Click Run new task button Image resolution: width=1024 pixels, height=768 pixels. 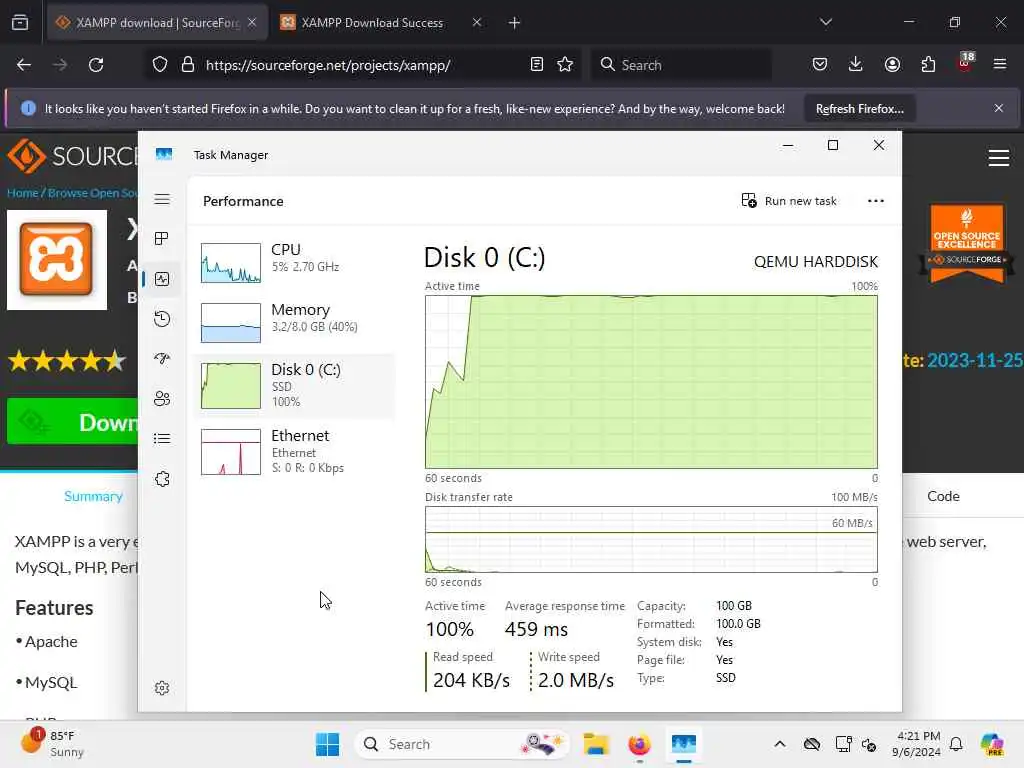789,200
